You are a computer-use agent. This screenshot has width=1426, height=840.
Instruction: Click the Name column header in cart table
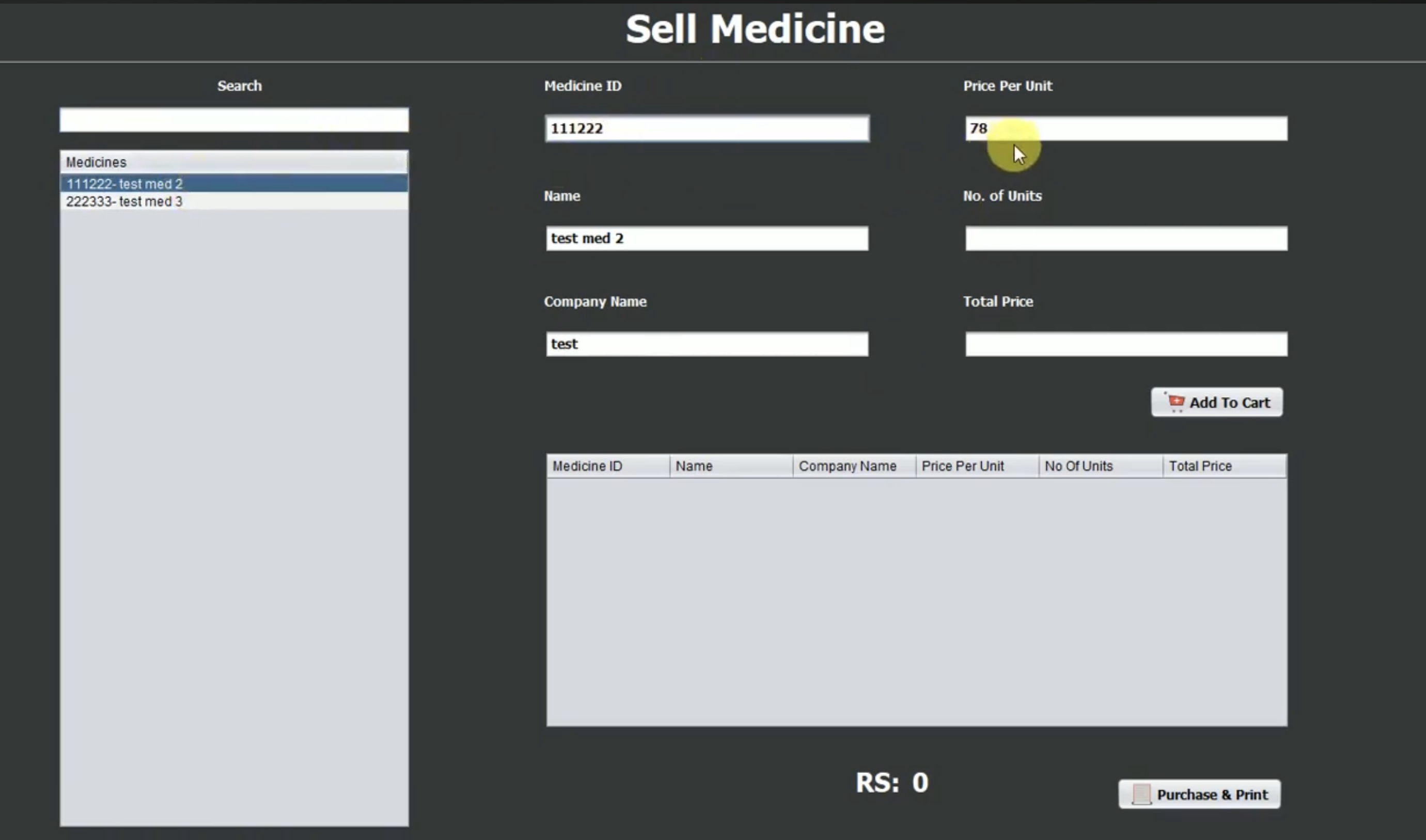pyautogui.click(x=731, y=466)
